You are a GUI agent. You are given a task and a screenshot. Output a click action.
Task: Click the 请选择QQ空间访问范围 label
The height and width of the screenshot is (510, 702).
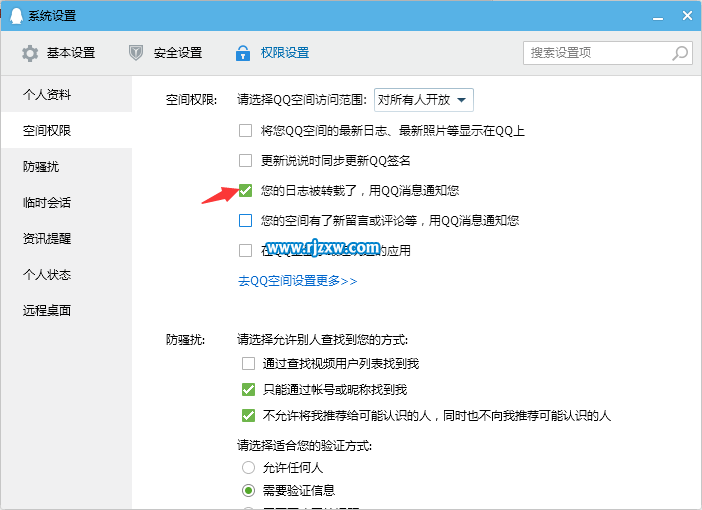point(302,99)
